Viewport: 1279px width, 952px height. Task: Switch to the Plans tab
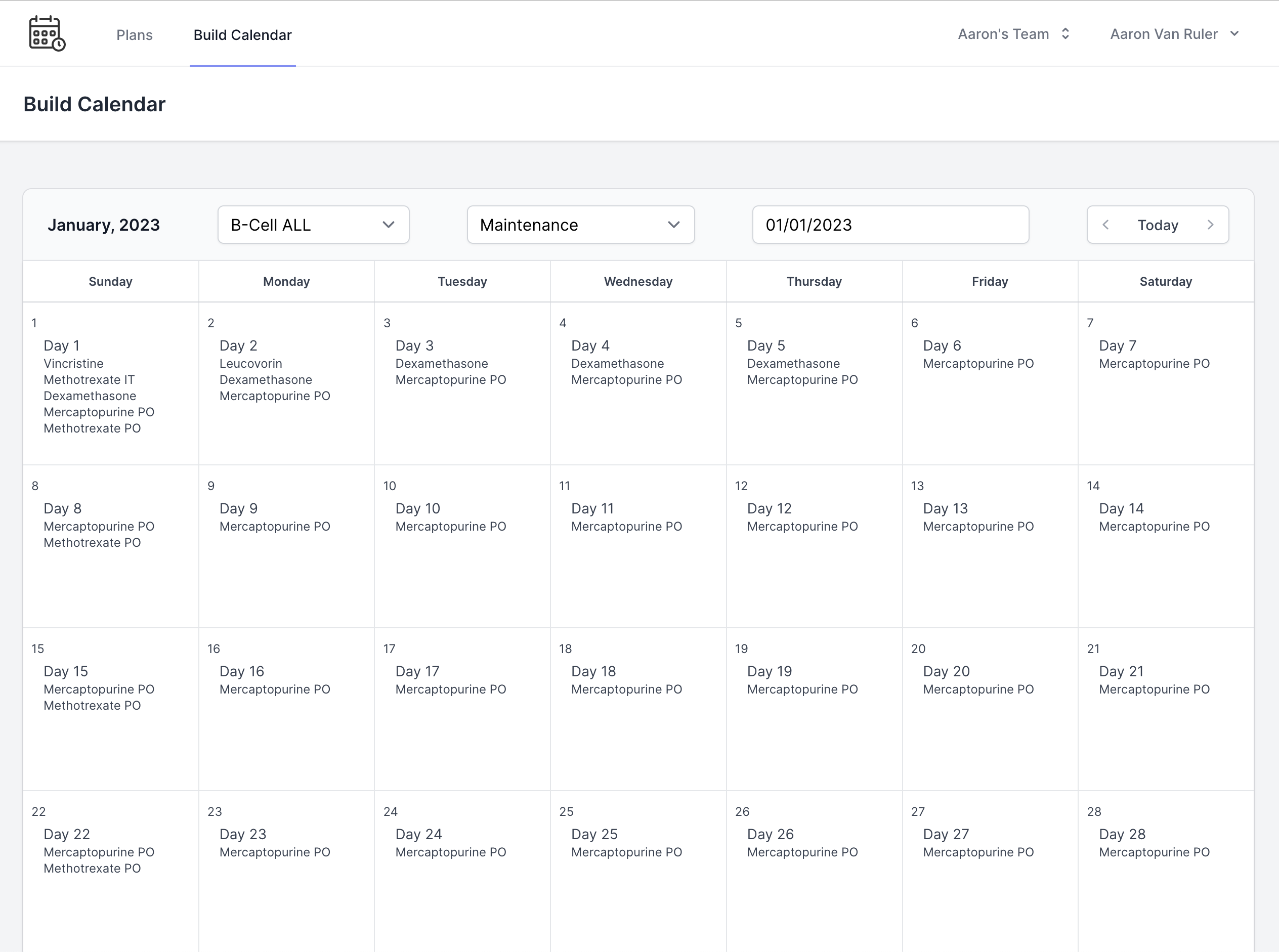pyautogui.click(x=134, y=34)
